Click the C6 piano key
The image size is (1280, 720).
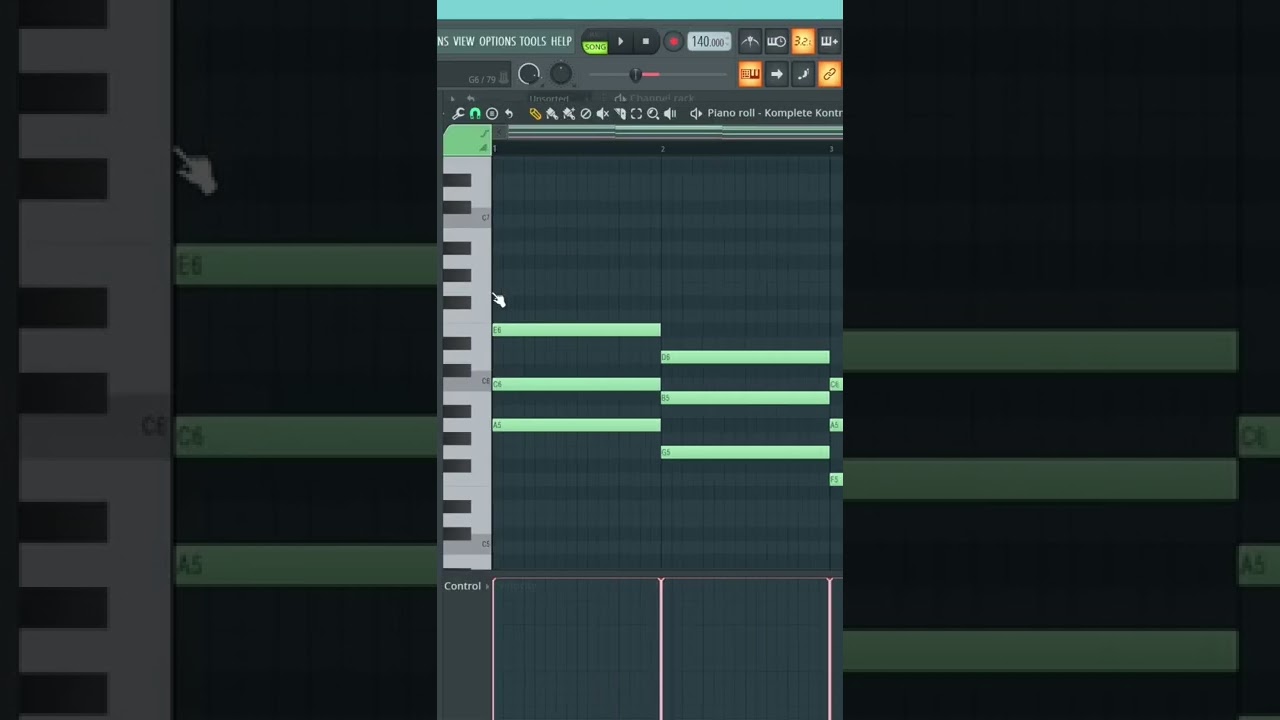tap(467, 381)
